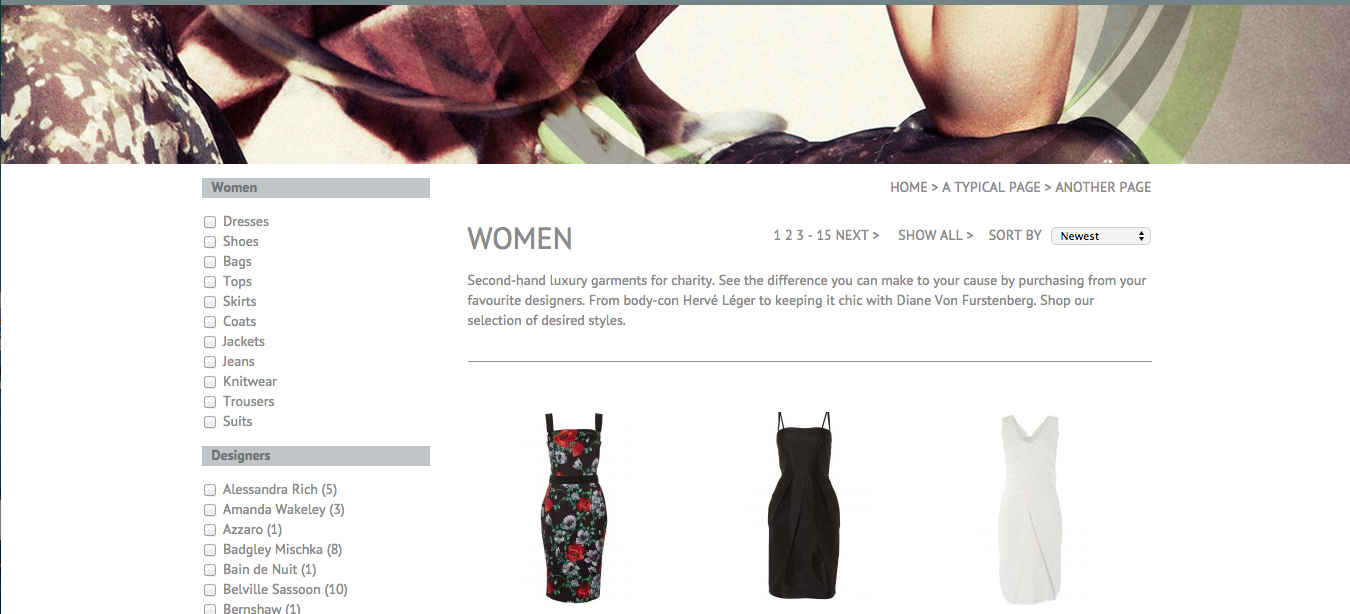Open the Sort By Newest dropdown

[1101, 236]
